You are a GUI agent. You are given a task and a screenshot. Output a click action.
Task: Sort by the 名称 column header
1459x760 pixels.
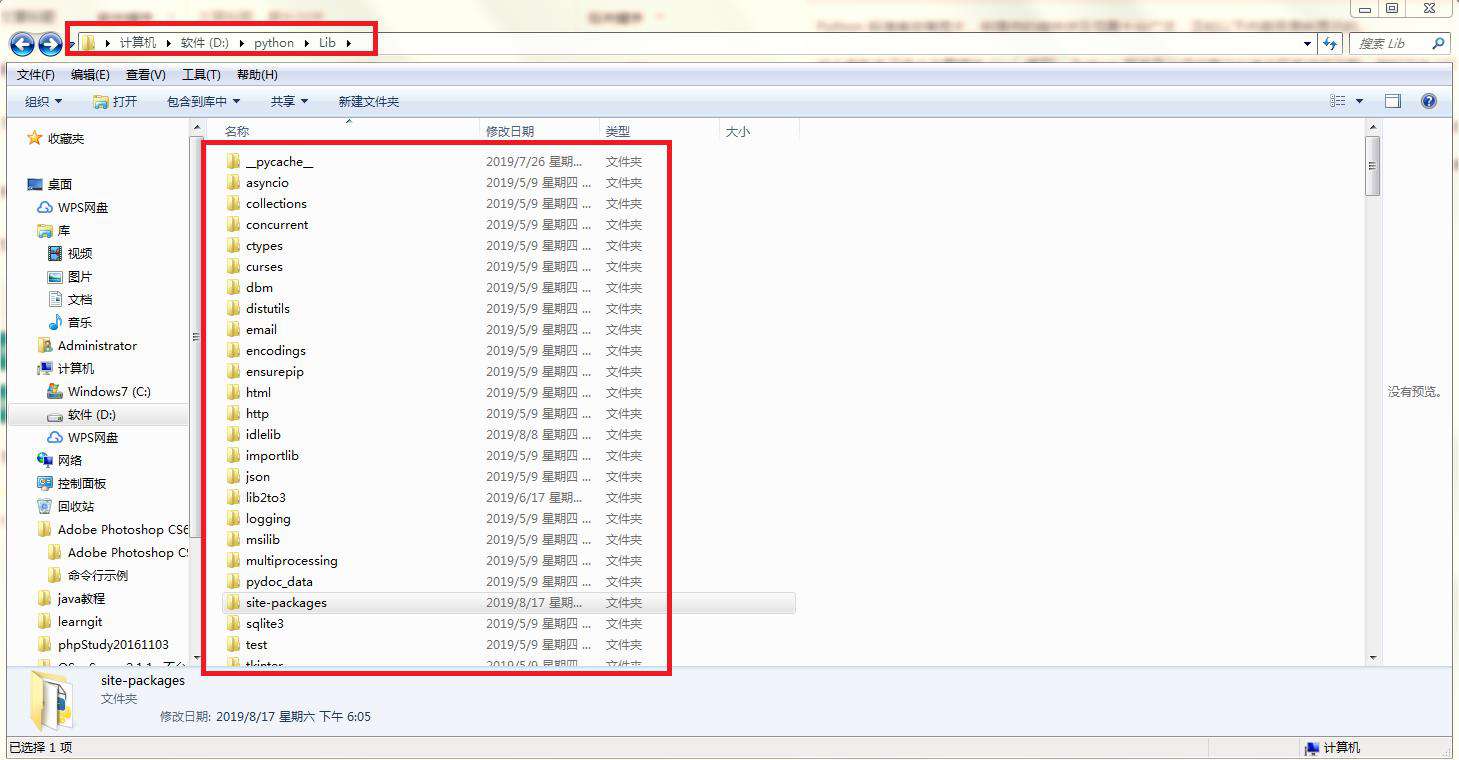click(x=237, y=131)
